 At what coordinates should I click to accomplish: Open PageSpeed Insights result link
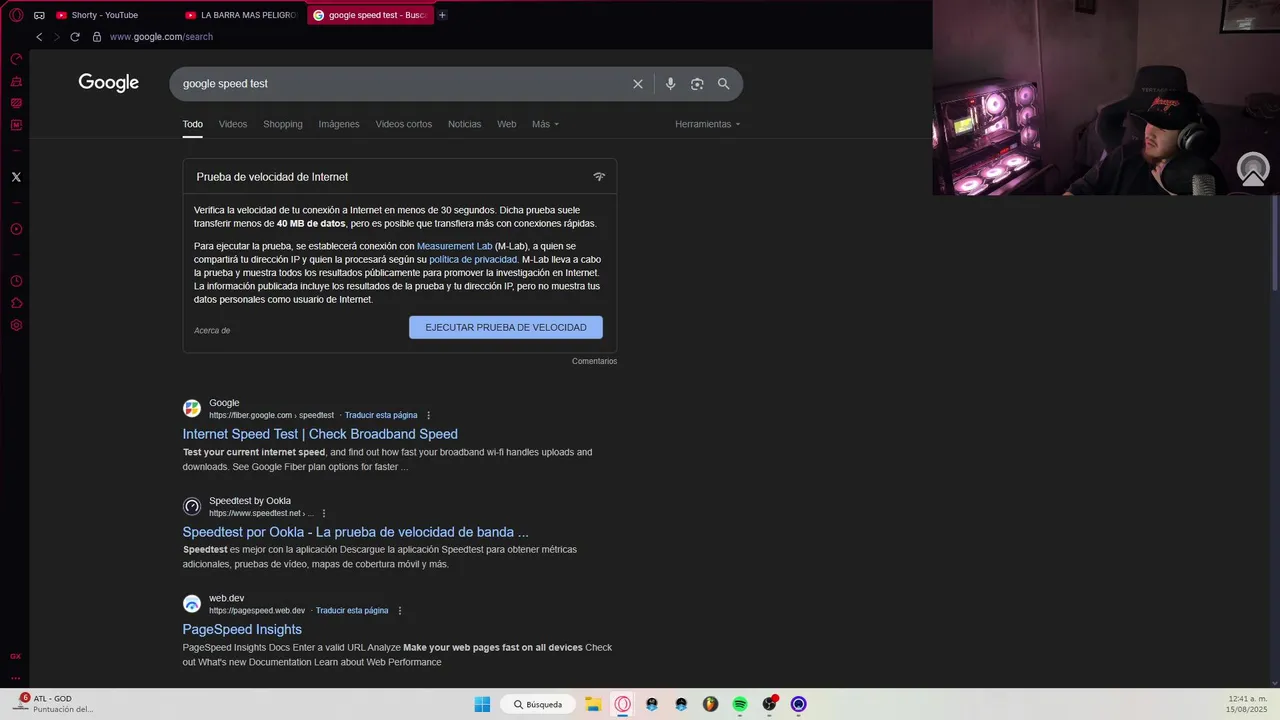click(242, 629)
